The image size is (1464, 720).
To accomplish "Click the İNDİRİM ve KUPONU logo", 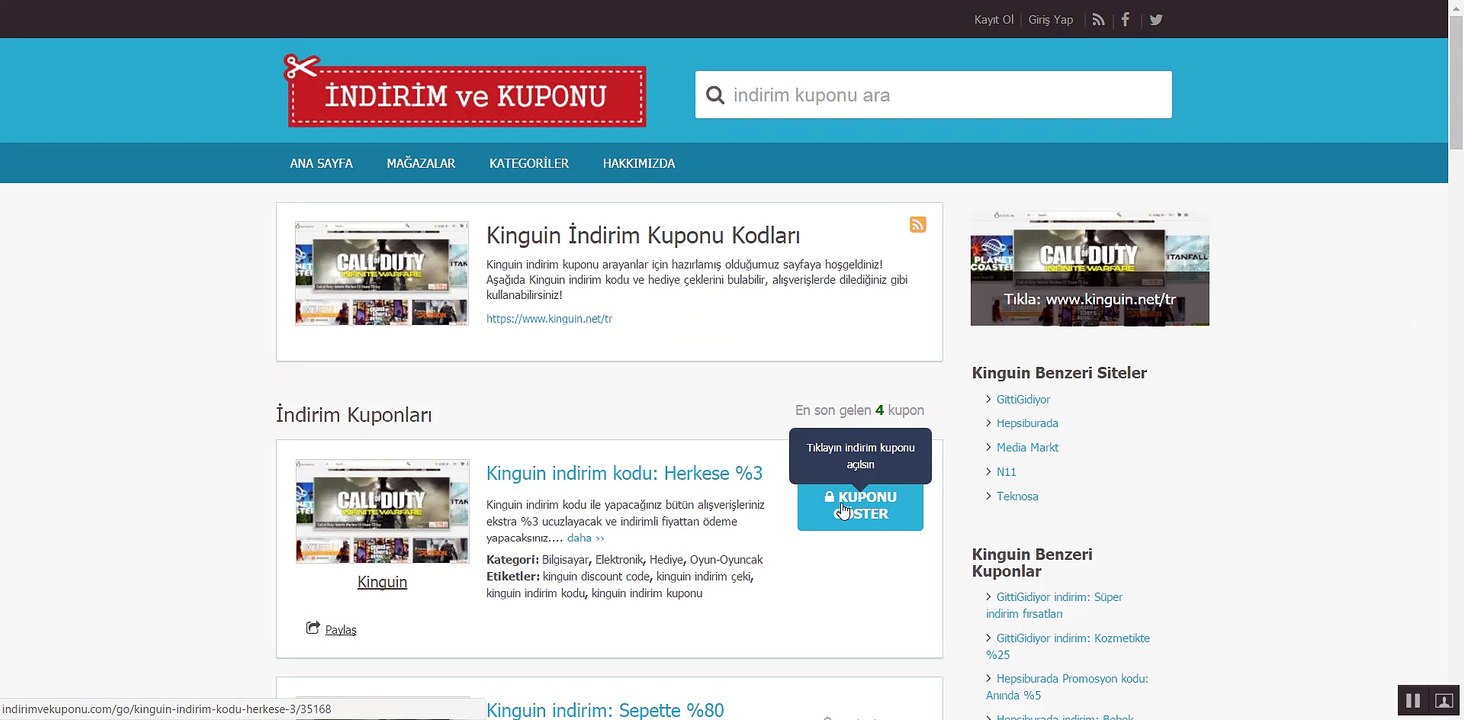I will click(x=465, y=91).
